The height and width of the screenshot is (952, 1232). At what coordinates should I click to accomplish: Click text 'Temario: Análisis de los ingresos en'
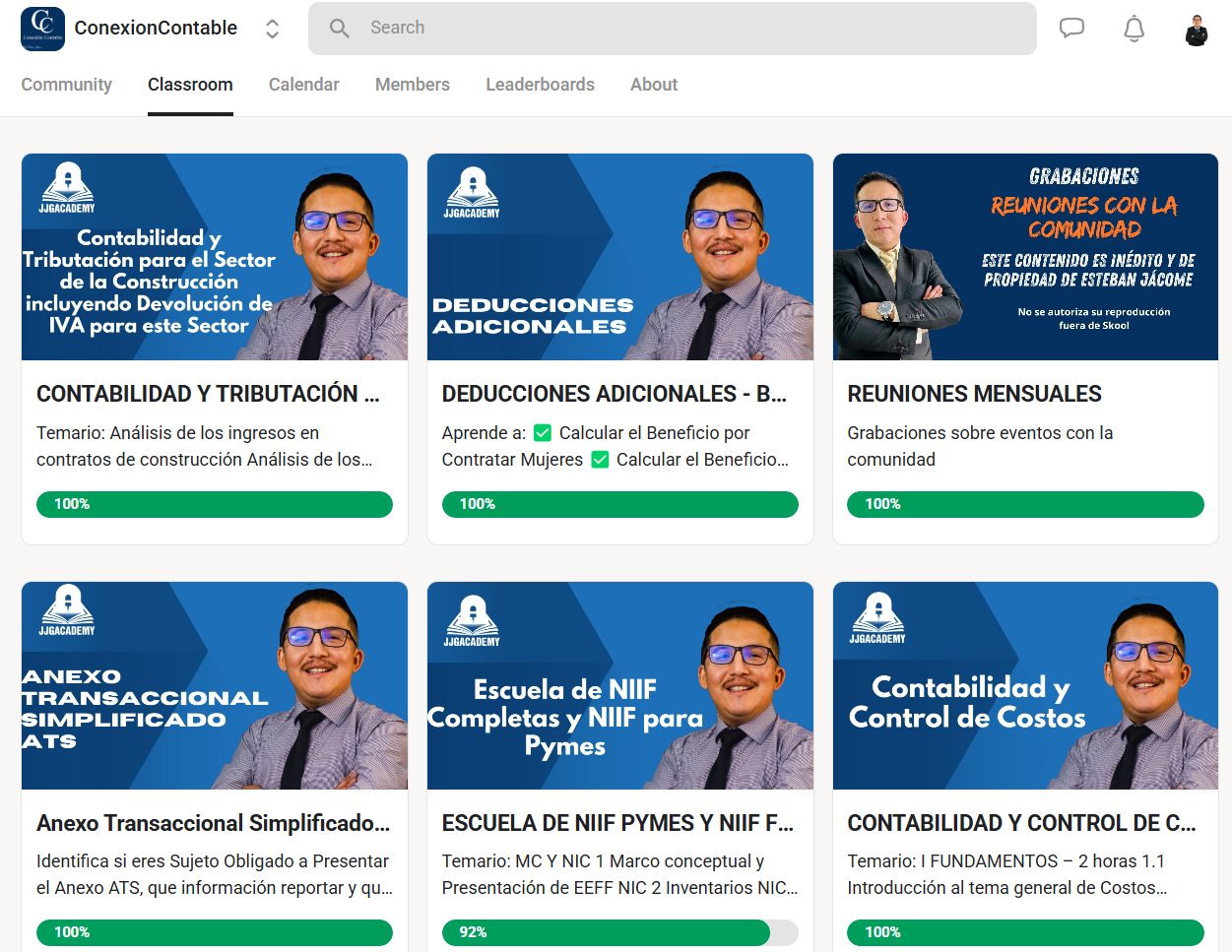click(x=178, y=433)
